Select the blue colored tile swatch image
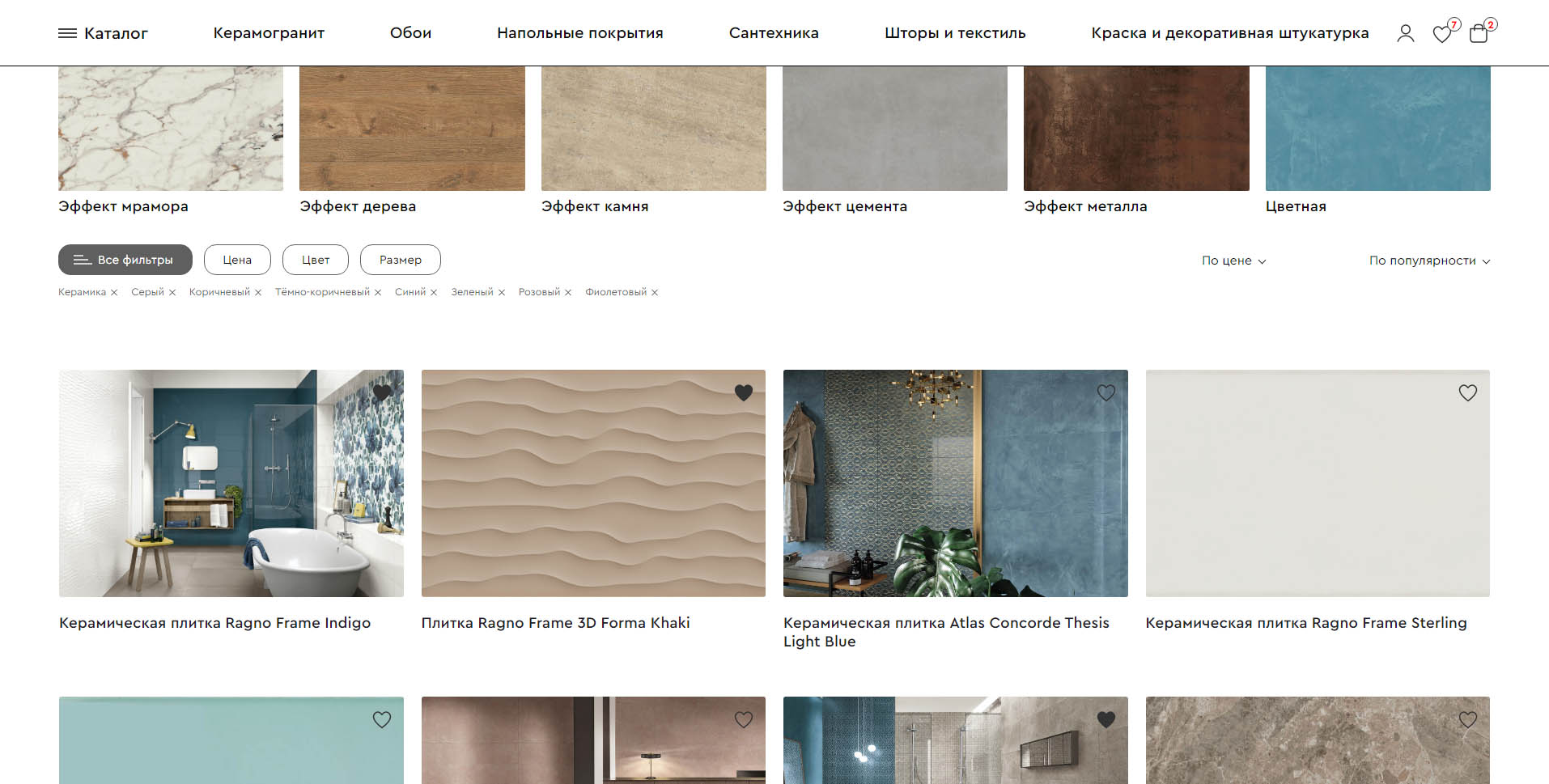This screenshot has height=784, width=1549. coord(1378,129)
